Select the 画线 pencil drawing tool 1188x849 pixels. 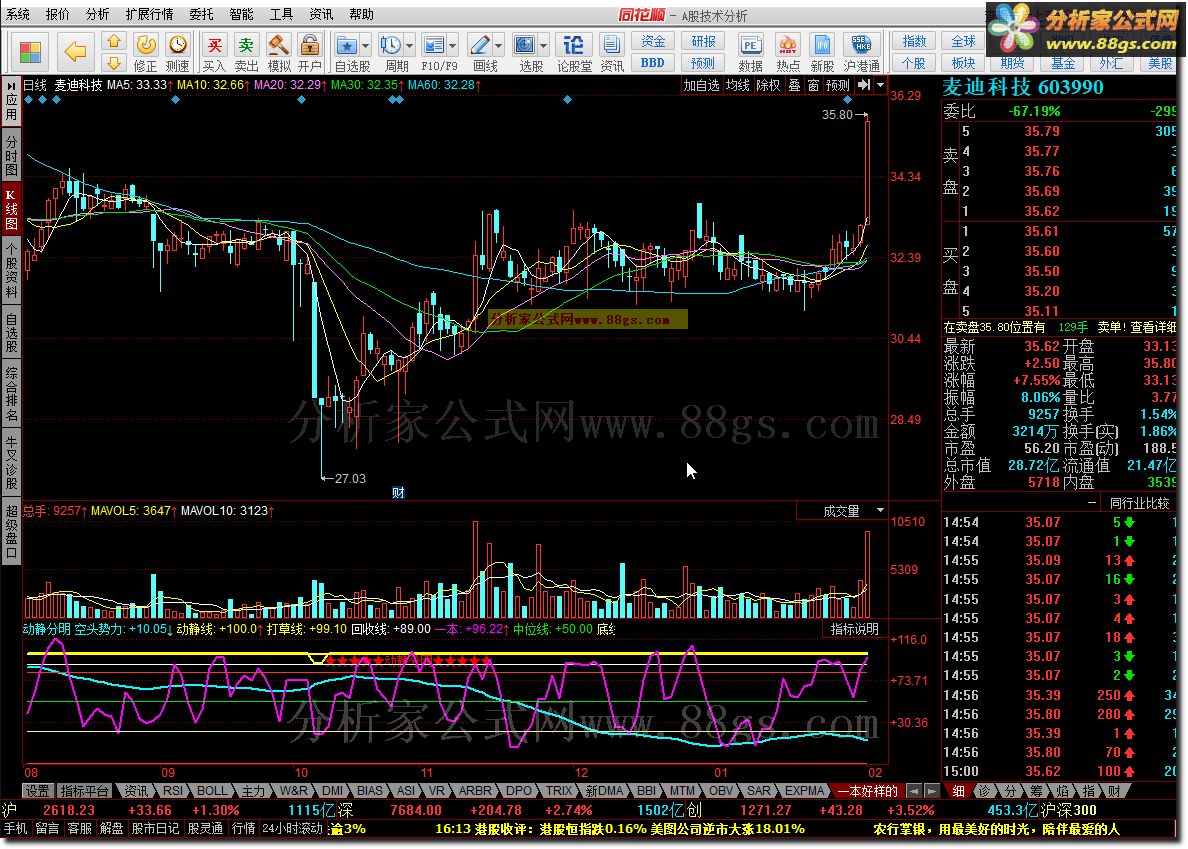click(x=480, y=45)
